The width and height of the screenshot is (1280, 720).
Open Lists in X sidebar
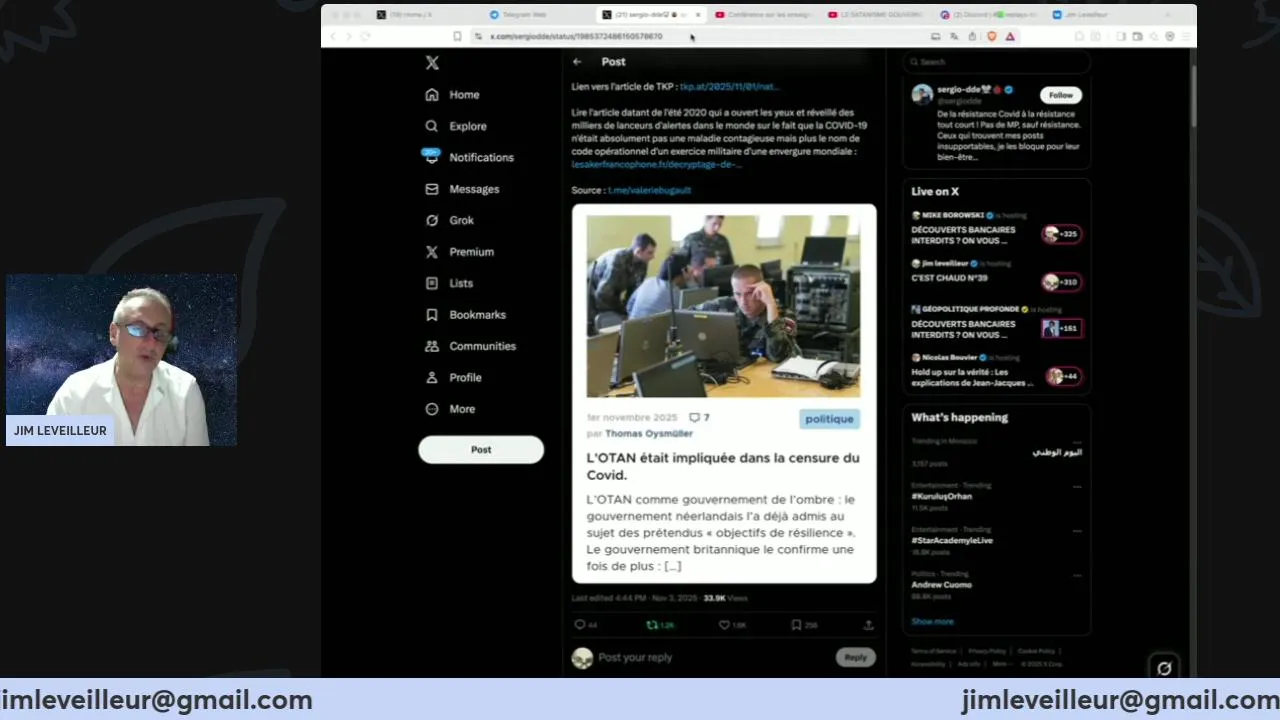coord(449,283)
